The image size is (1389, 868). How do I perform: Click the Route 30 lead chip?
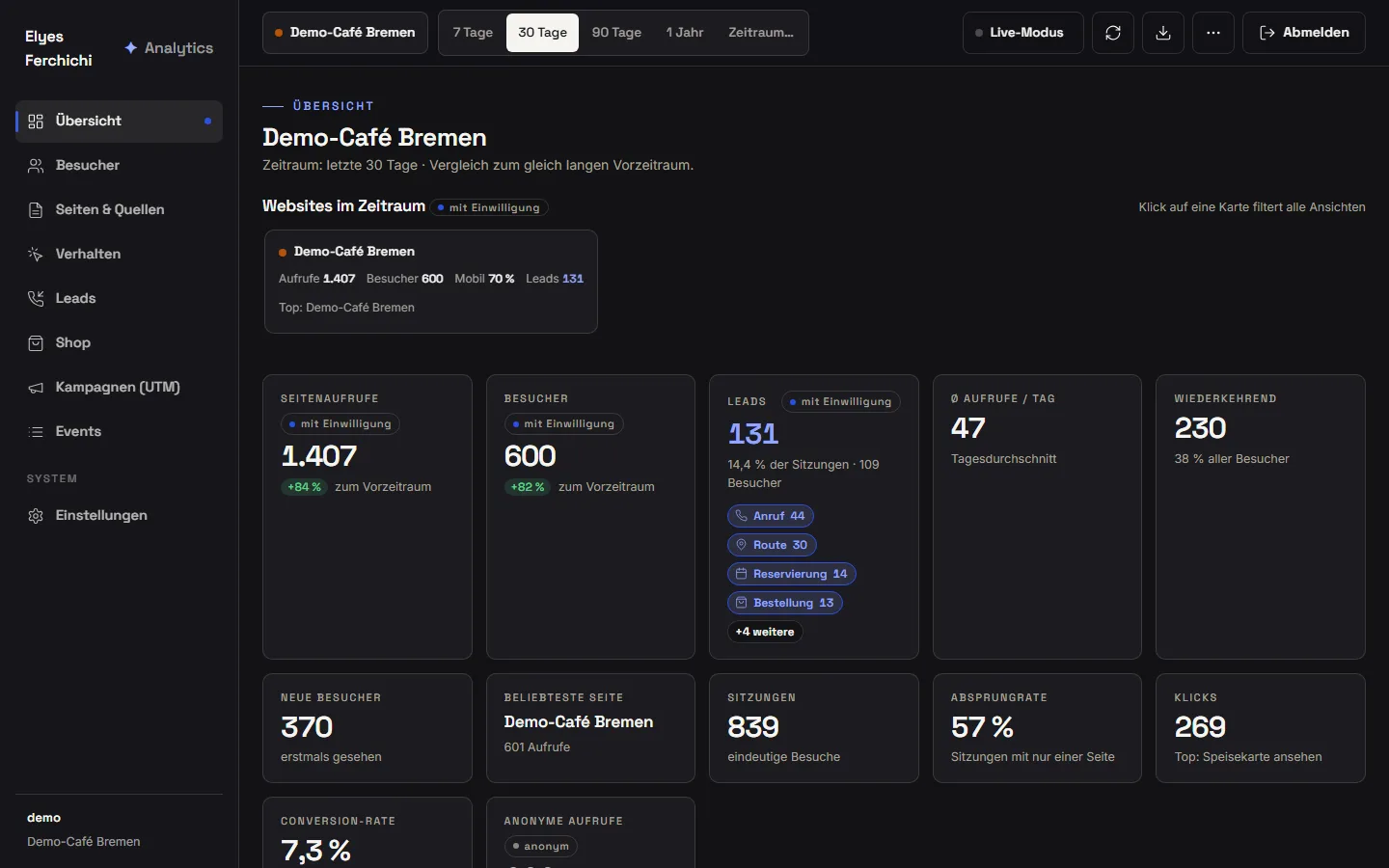click(772, 545)
